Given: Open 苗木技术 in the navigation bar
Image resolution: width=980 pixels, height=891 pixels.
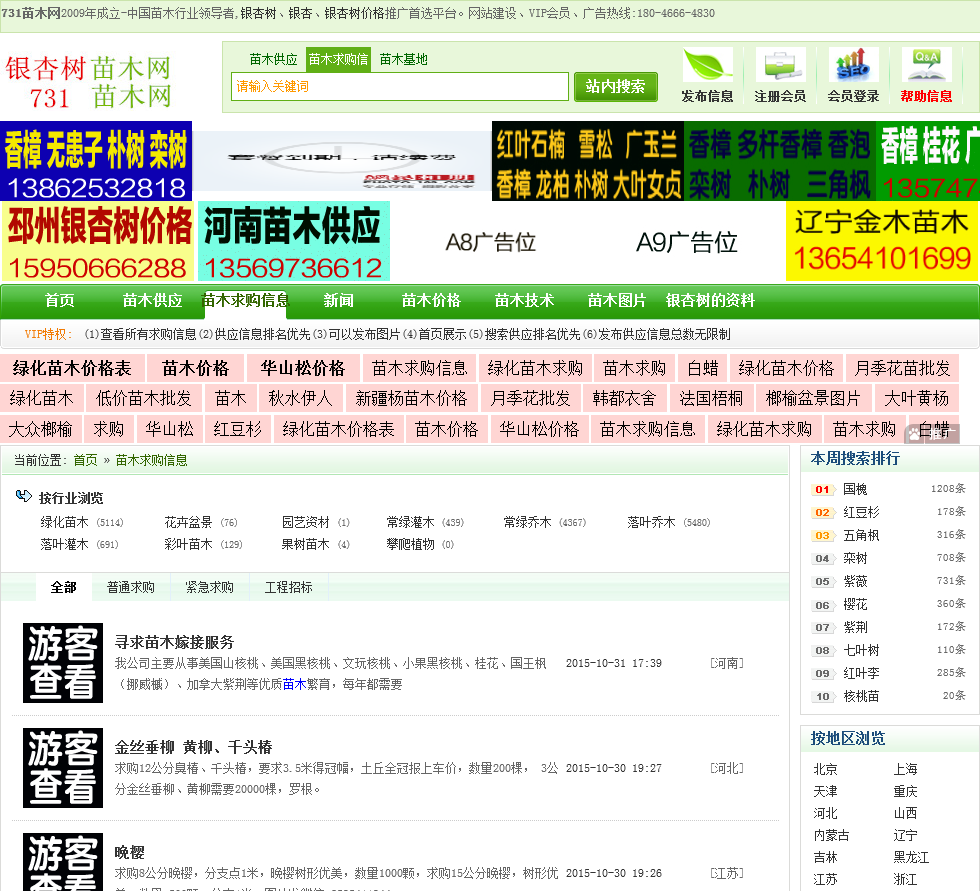Looking at the screenshot, I should point(524,301).
